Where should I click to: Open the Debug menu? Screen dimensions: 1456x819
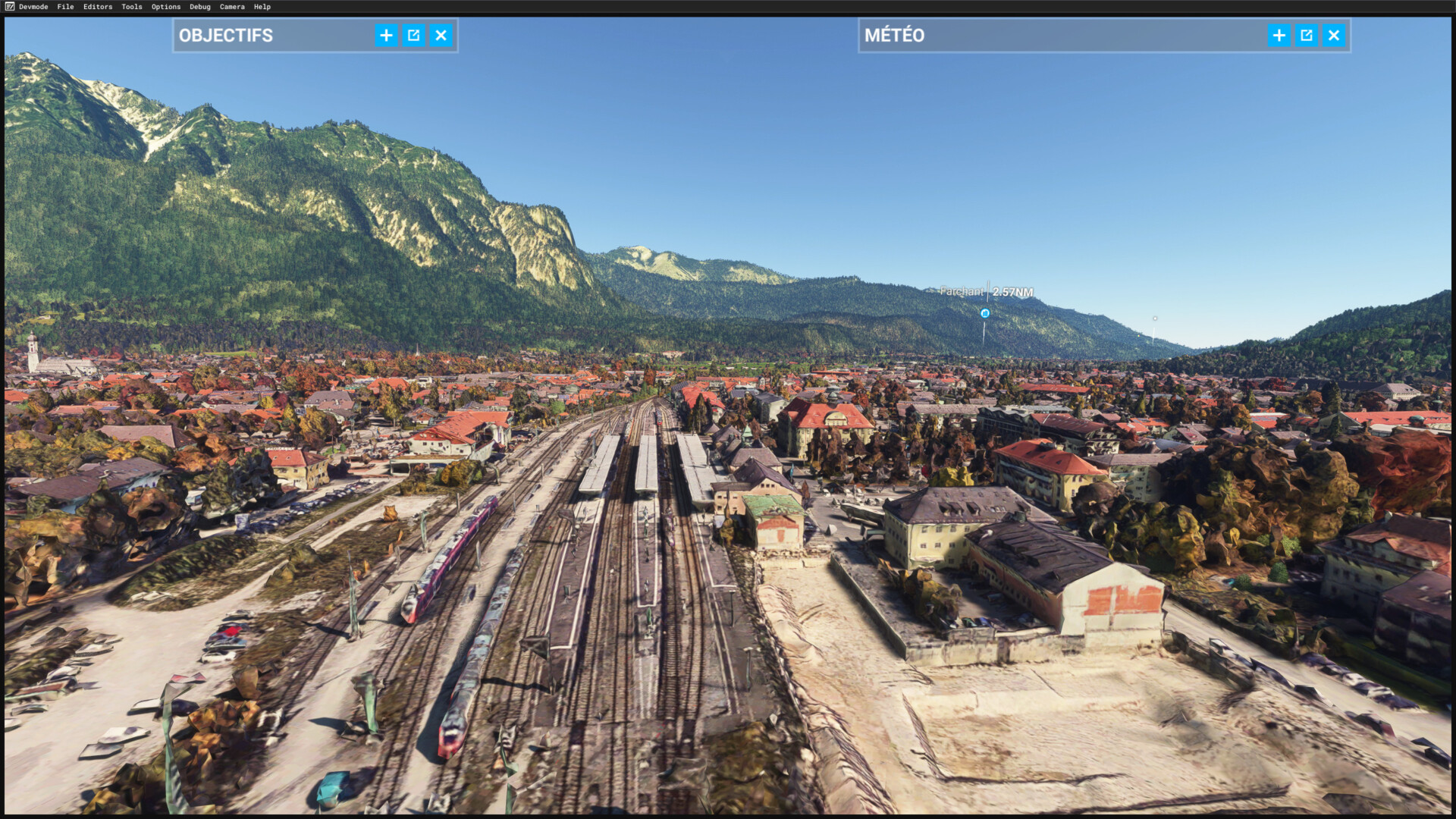tap(200, 7)
